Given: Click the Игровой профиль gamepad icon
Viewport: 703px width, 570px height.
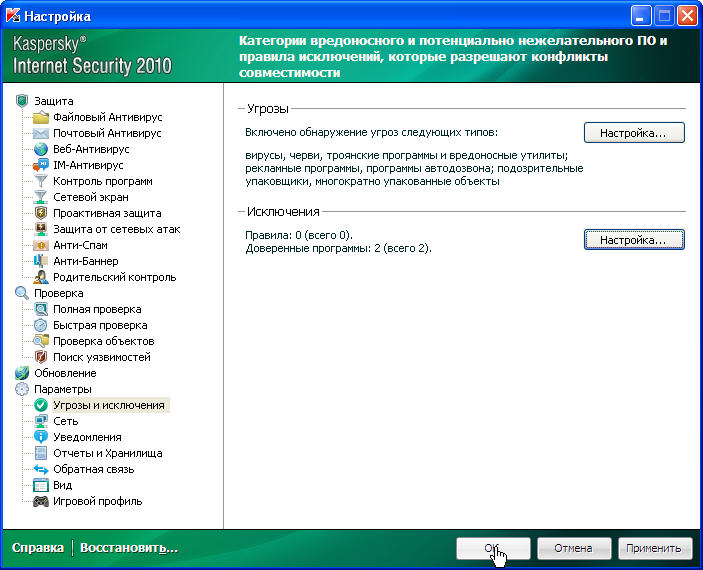Looking at the screenshot, I should 40,501.
